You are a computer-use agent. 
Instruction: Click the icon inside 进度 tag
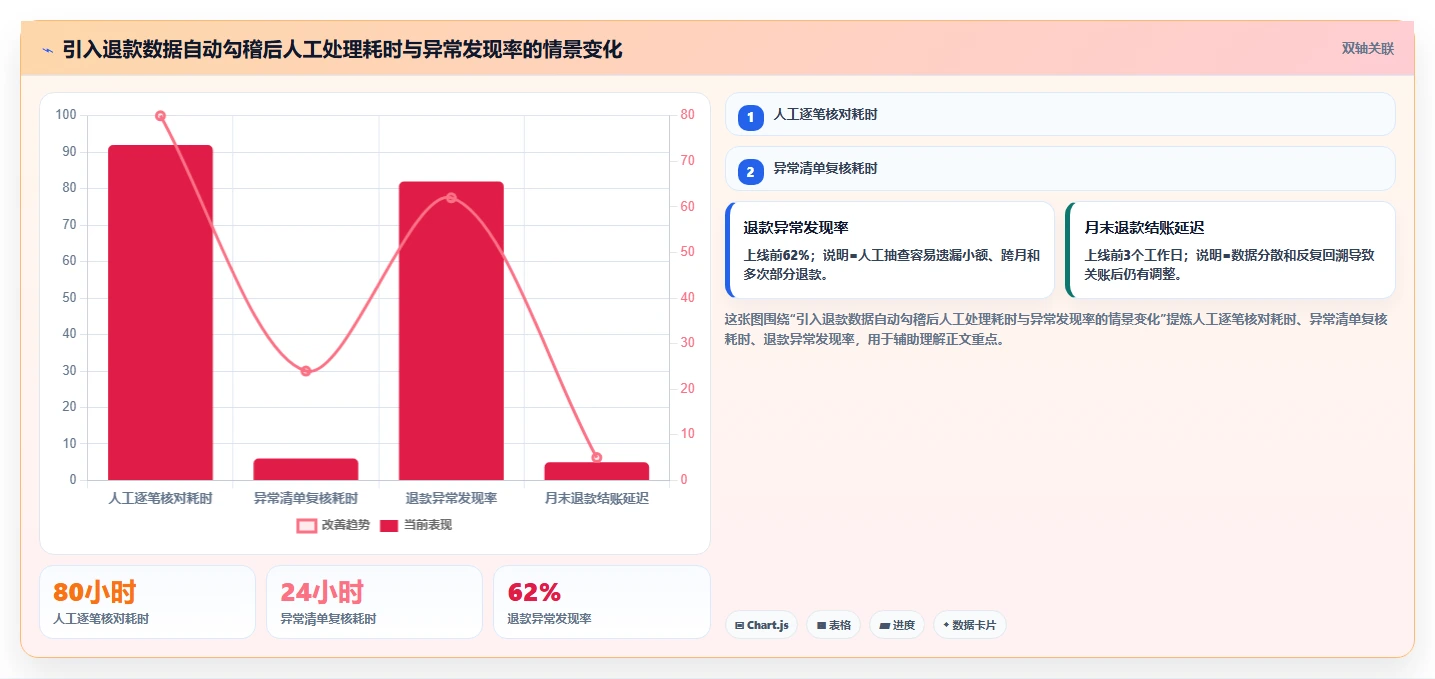coord(884,626)
